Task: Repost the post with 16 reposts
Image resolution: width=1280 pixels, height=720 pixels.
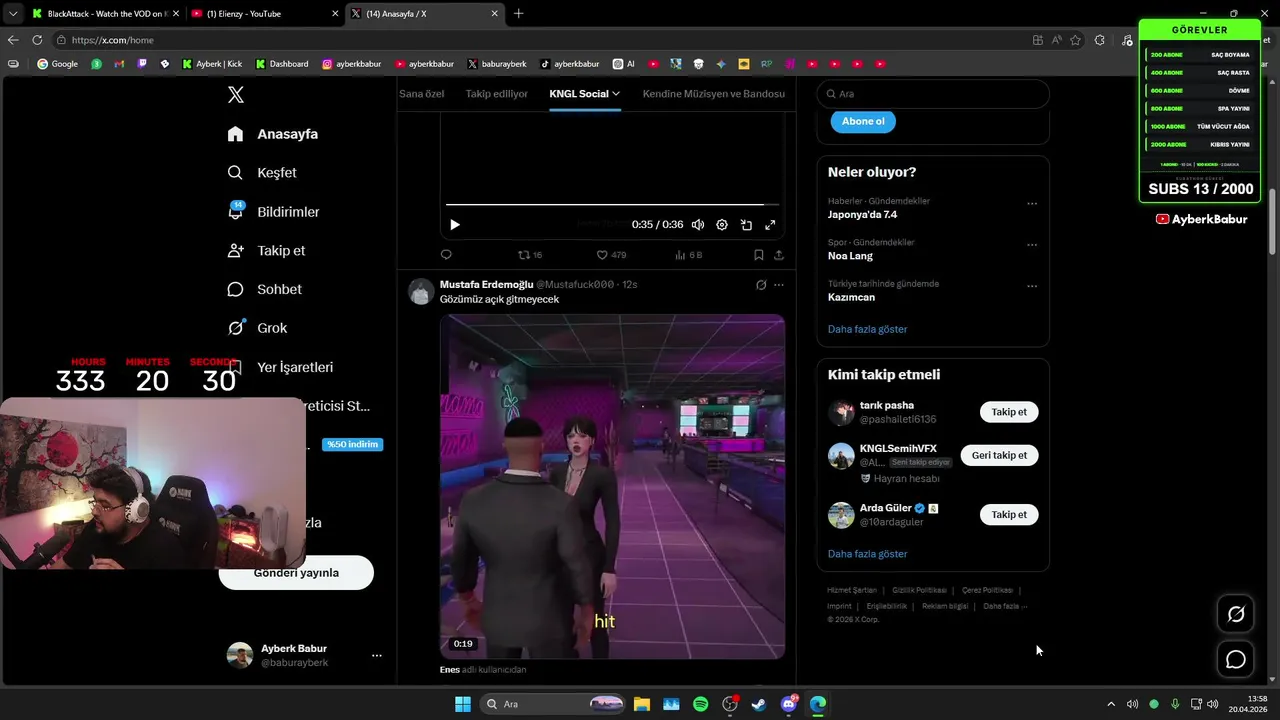Action: tap(529, 255)
